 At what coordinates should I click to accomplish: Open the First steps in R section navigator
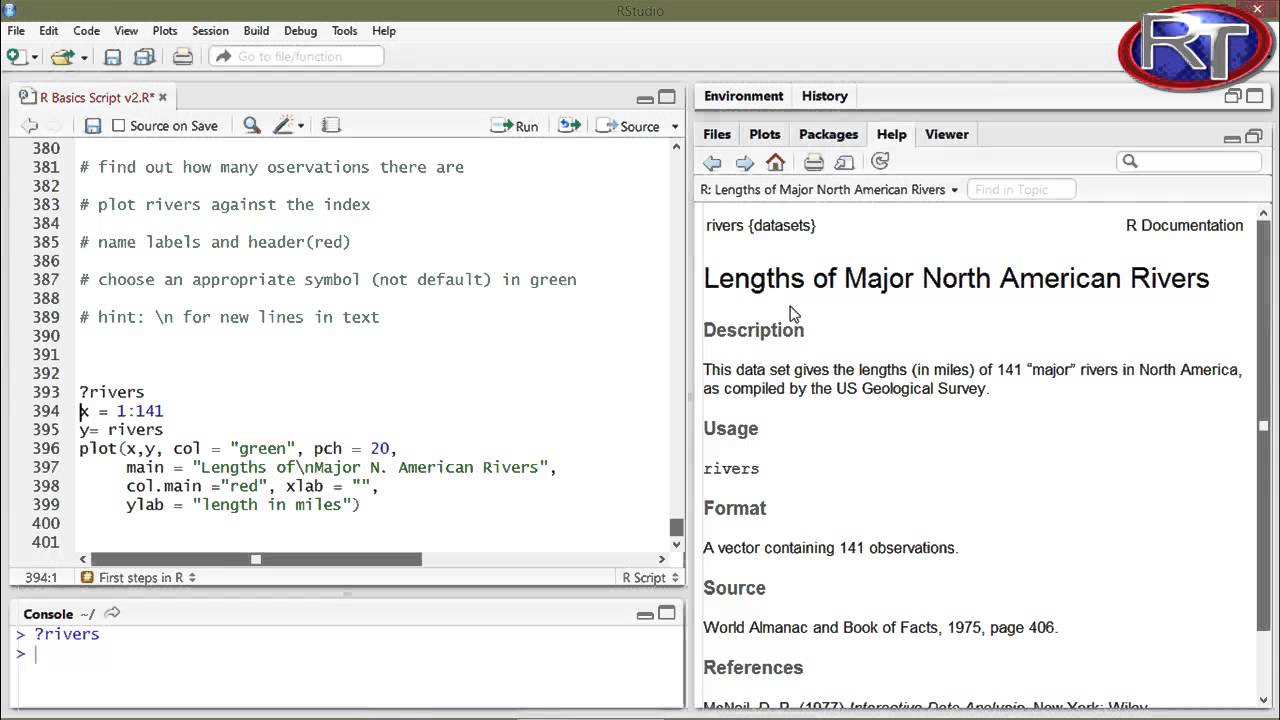click(x=137, y=578)
